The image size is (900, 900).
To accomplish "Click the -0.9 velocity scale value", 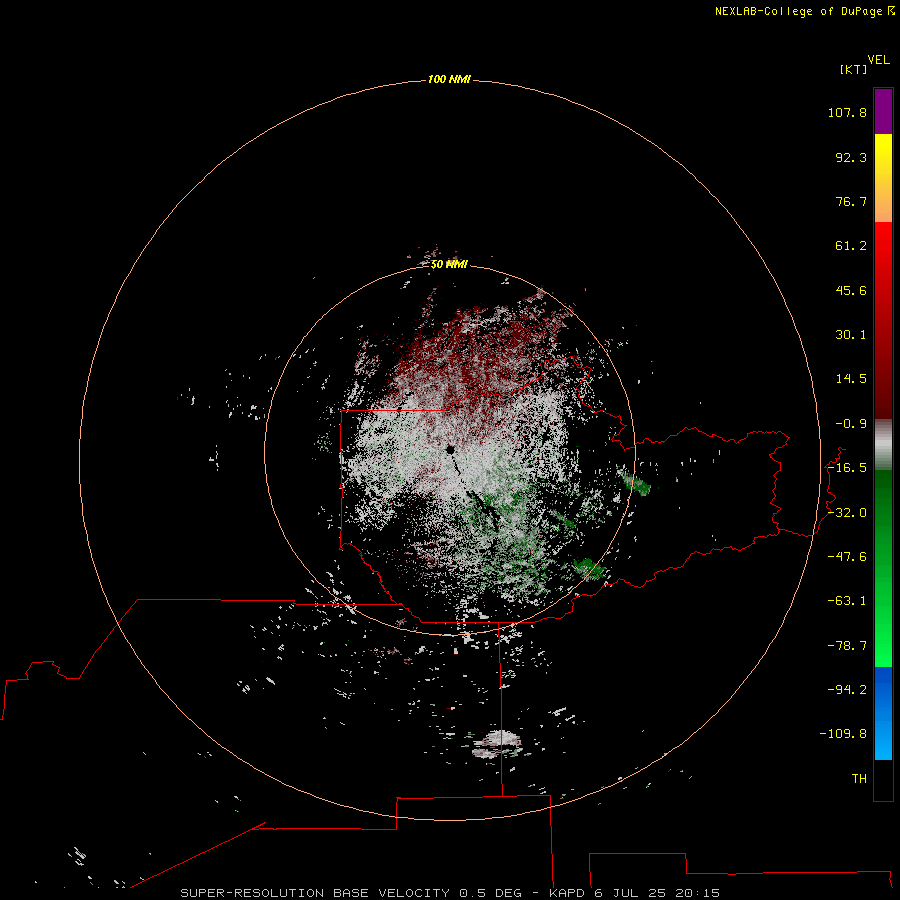I will 851,424.
